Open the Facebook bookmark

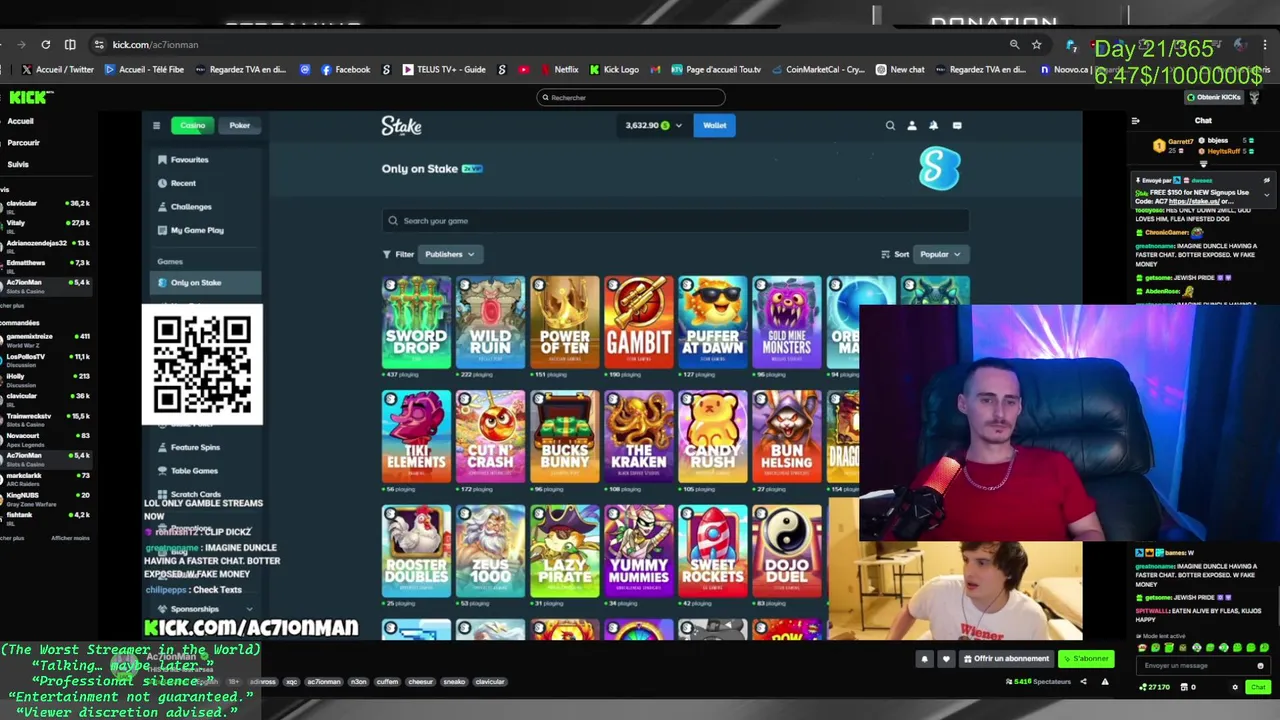point(346,69)
